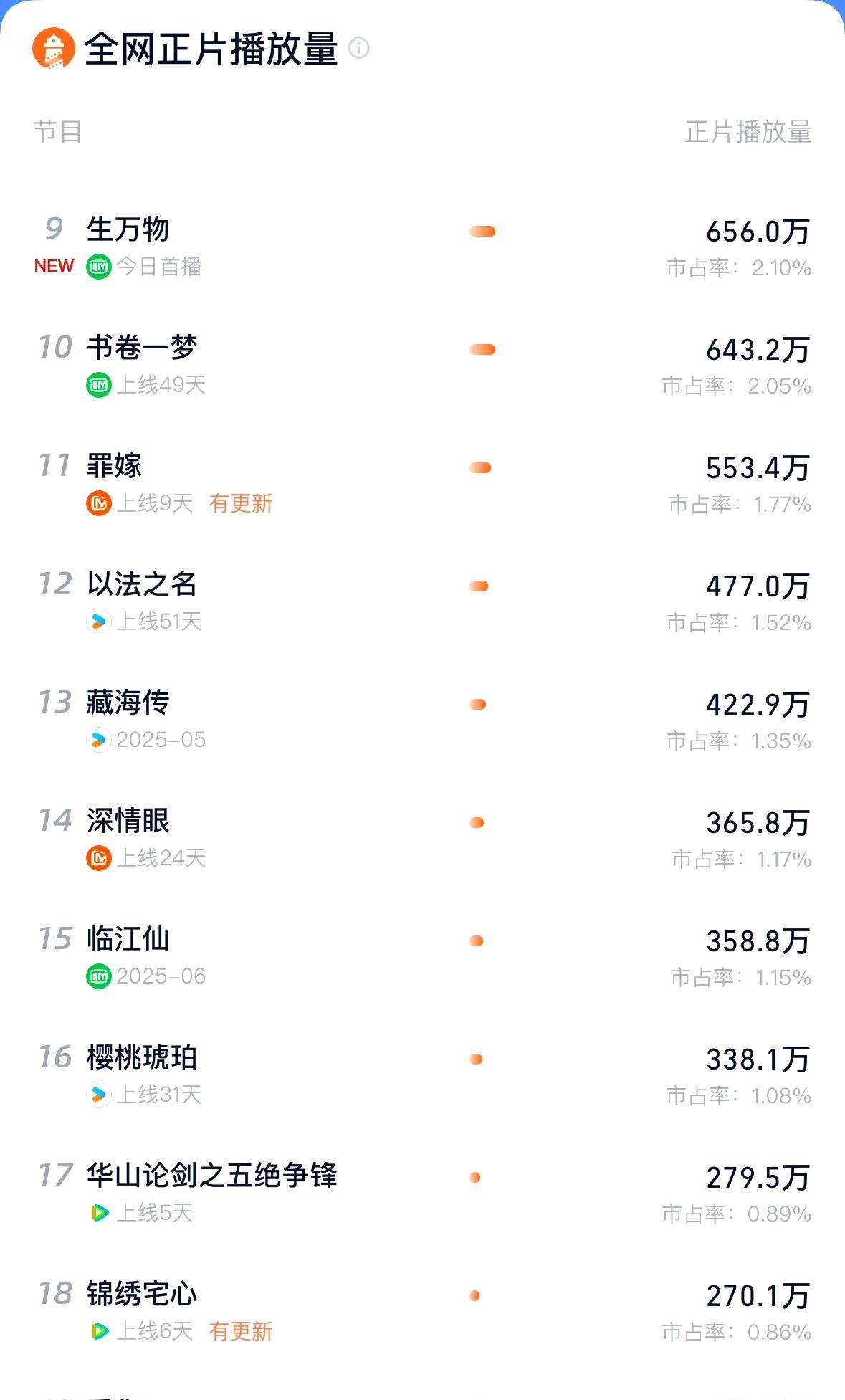Tap the 有更新 label under 锦绣宅心
The image size is (845, 1400).
tap(241, 1331)
